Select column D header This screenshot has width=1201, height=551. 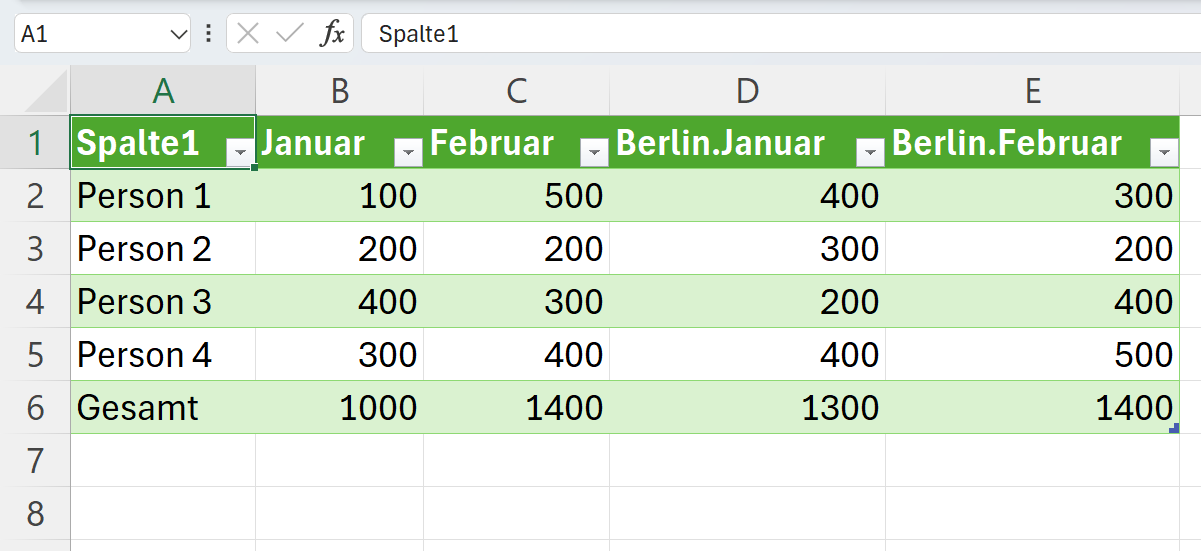coord(747,91)
